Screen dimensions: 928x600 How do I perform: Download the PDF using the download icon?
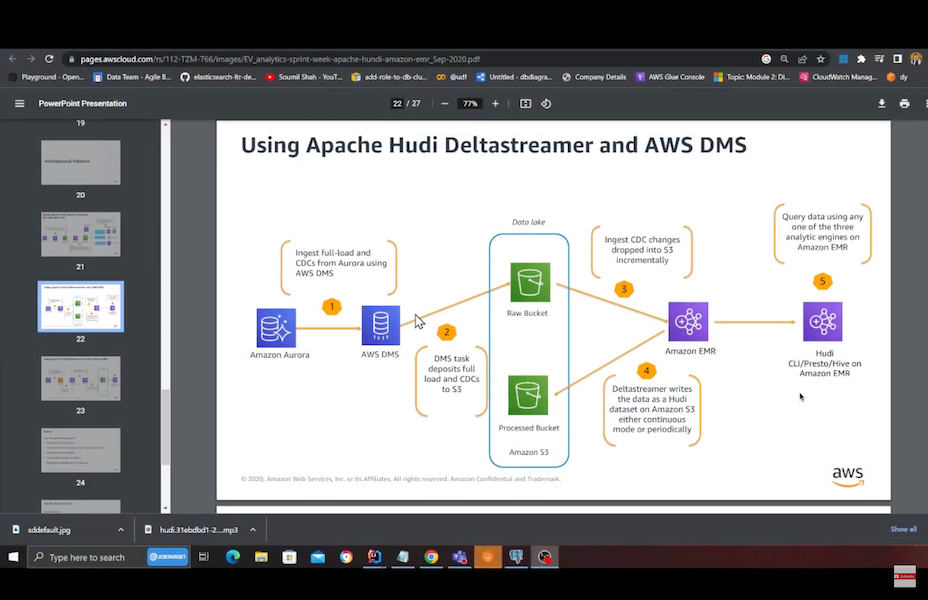pyautogui.click(x=882, y=103)
